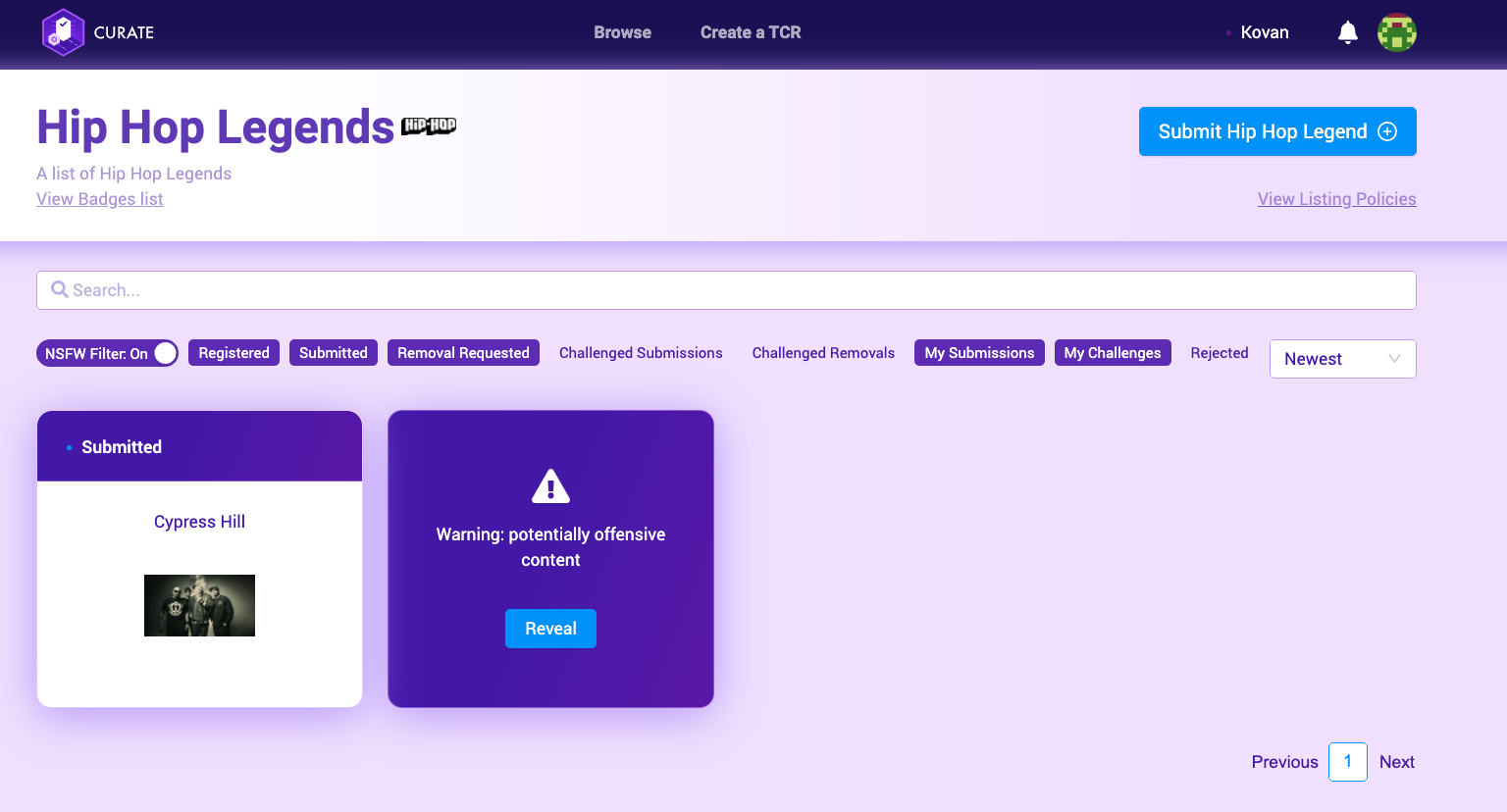Toggle the Removal Requested filter tag
Screen dimensions: 1507x812
463,353
